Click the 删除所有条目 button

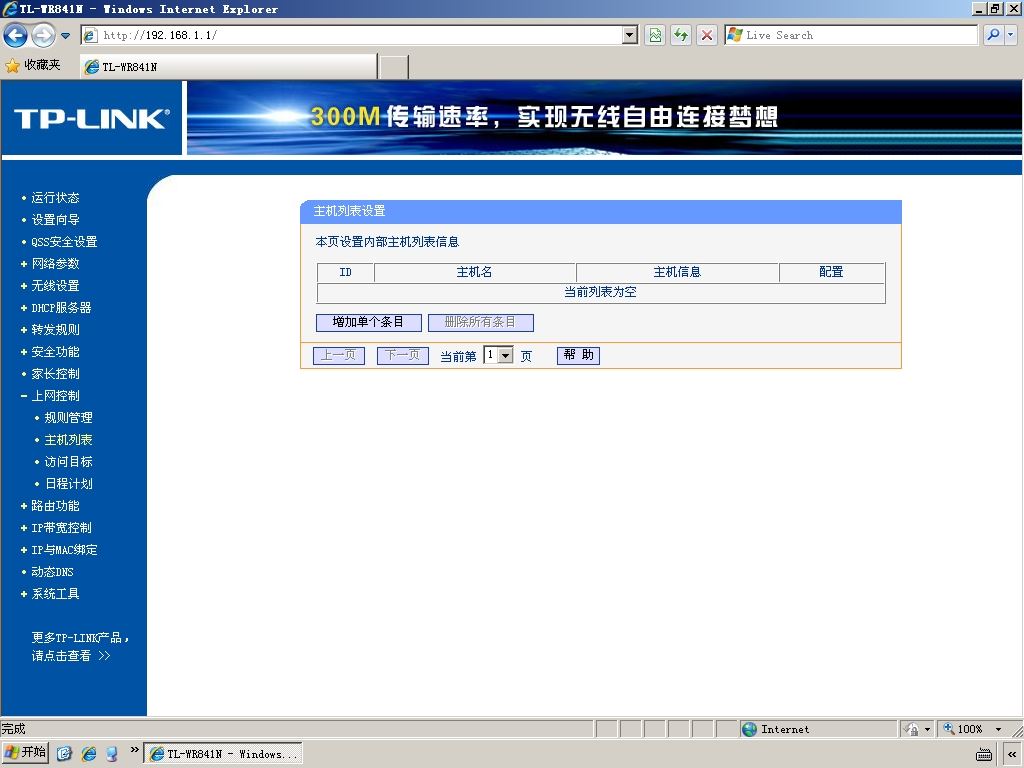pyautogui.click(x=481, y=323)
